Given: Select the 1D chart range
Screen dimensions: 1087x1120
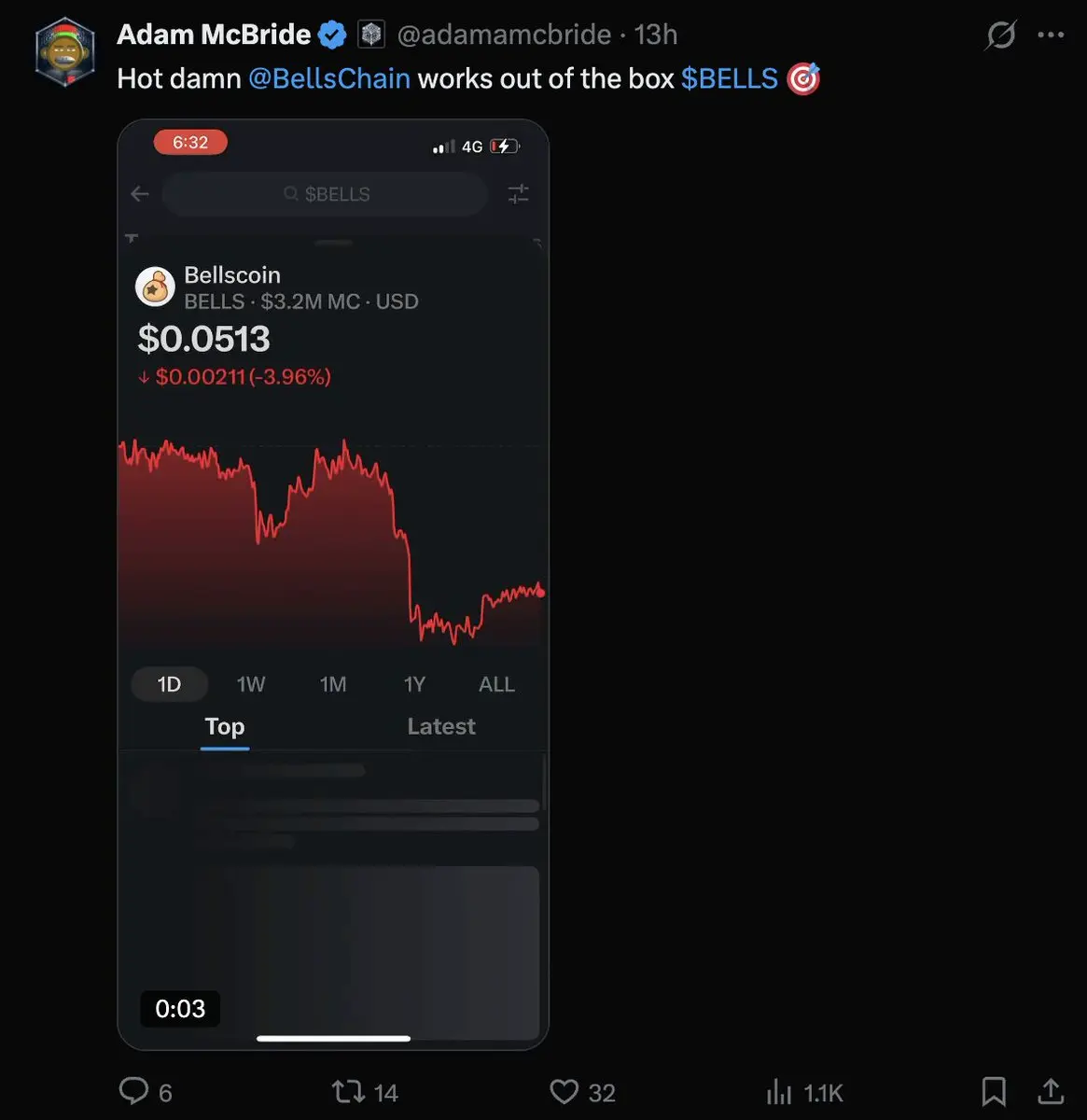Looking at the screenshot, I should coord(169,684).
